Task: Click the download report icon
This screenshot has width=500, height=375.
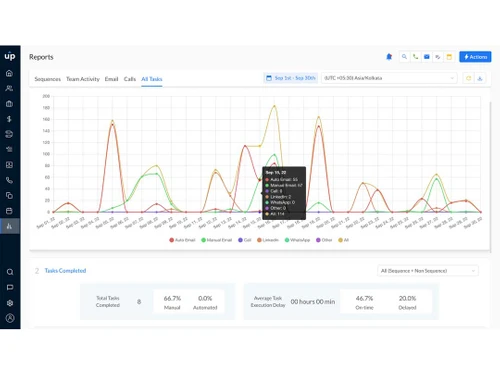Action: click(x=480, y=78)
